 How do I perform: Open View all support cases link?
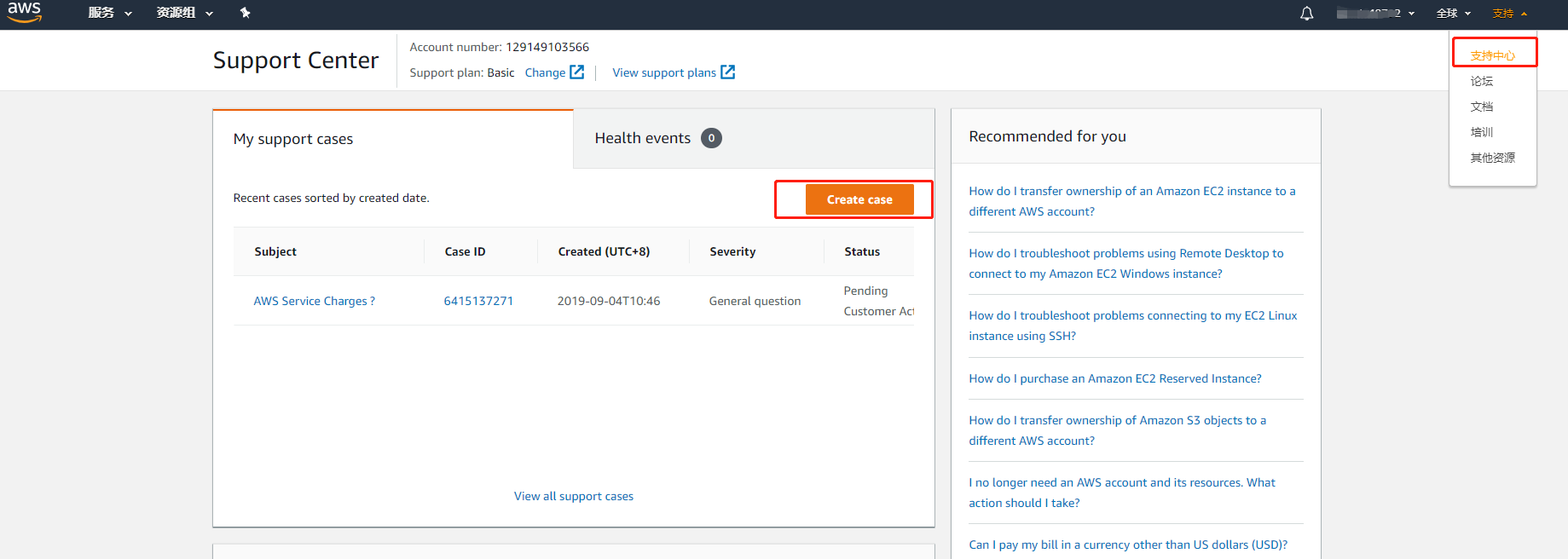coord(574,496)
